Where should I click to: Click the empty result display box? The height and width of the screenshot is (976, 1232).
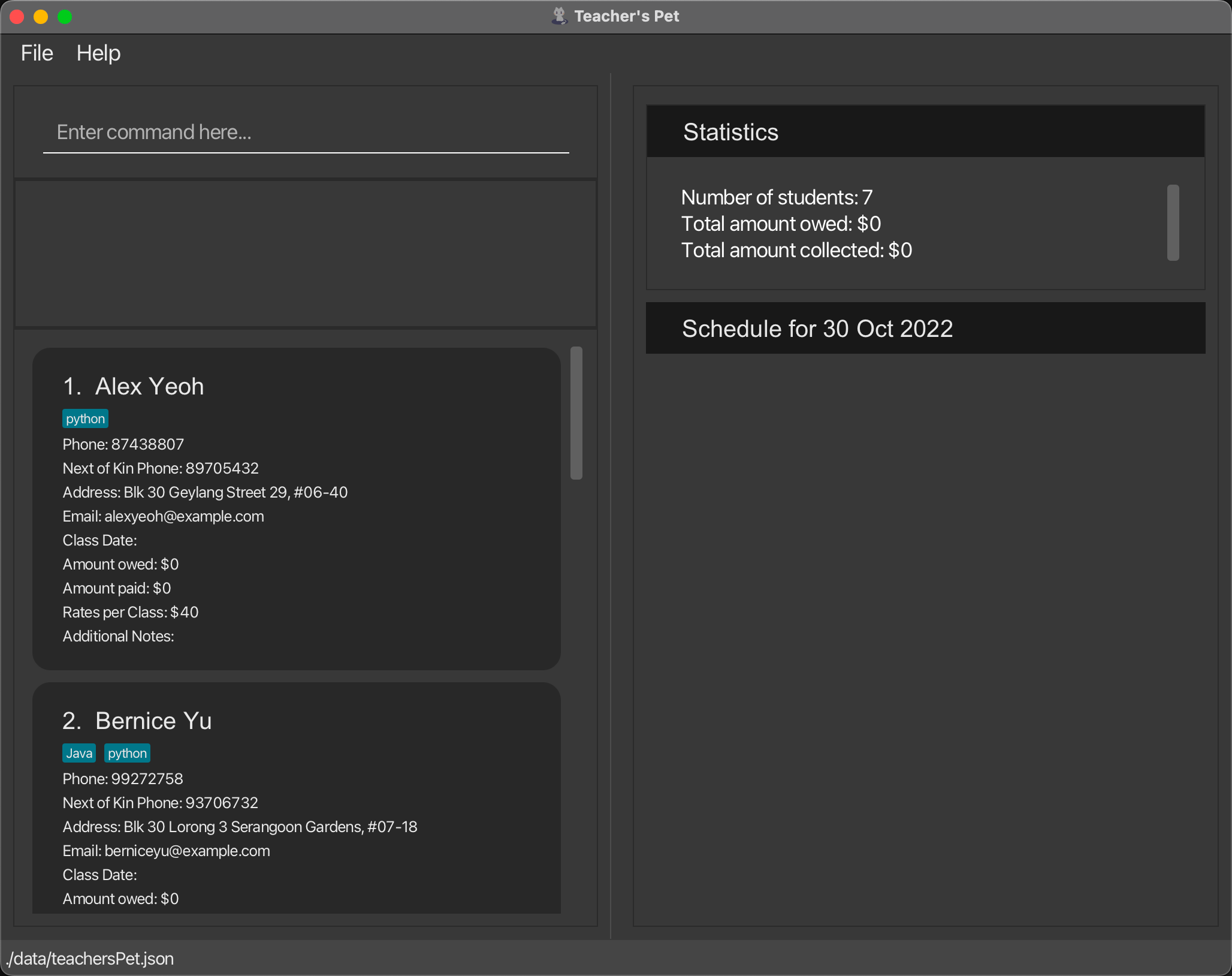click(306, 254)
